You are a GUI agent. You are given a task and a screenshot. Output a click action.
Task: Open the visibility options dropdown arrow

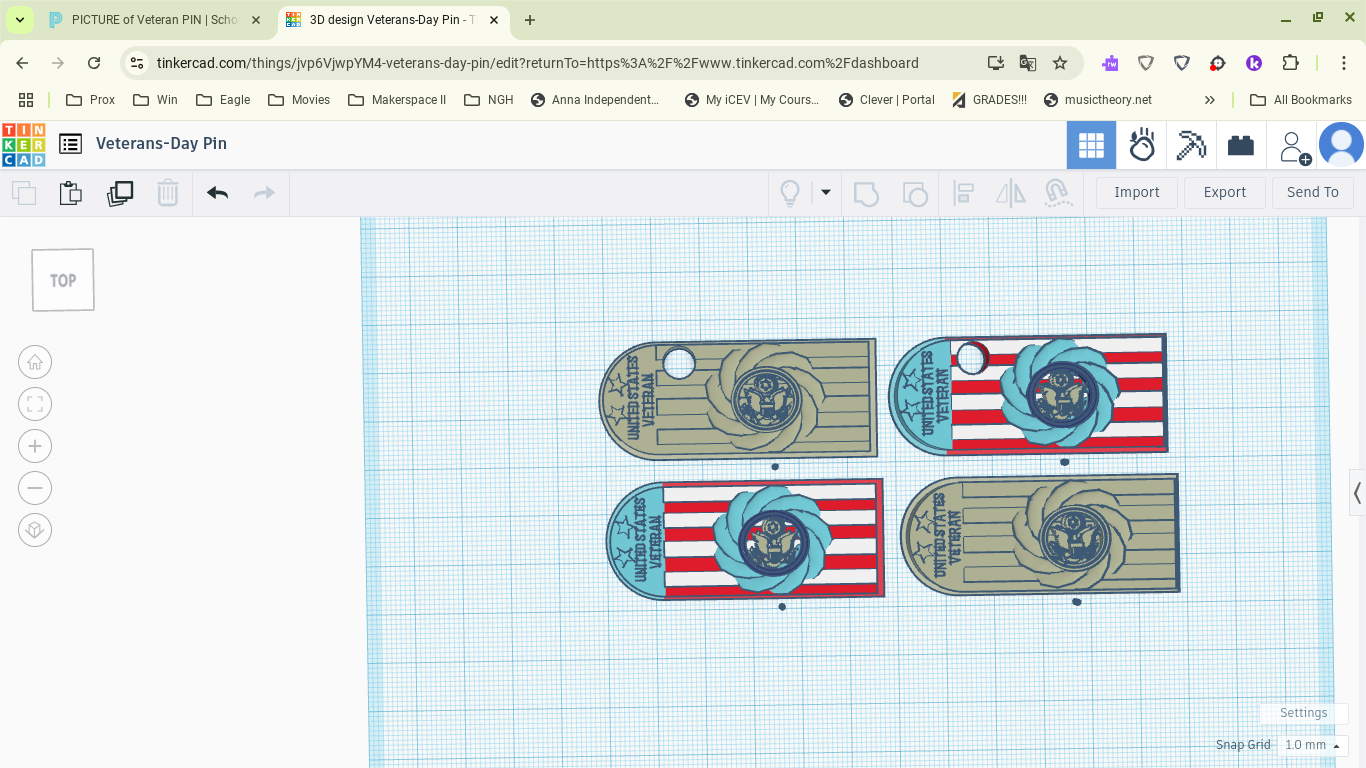click(826, 192)
